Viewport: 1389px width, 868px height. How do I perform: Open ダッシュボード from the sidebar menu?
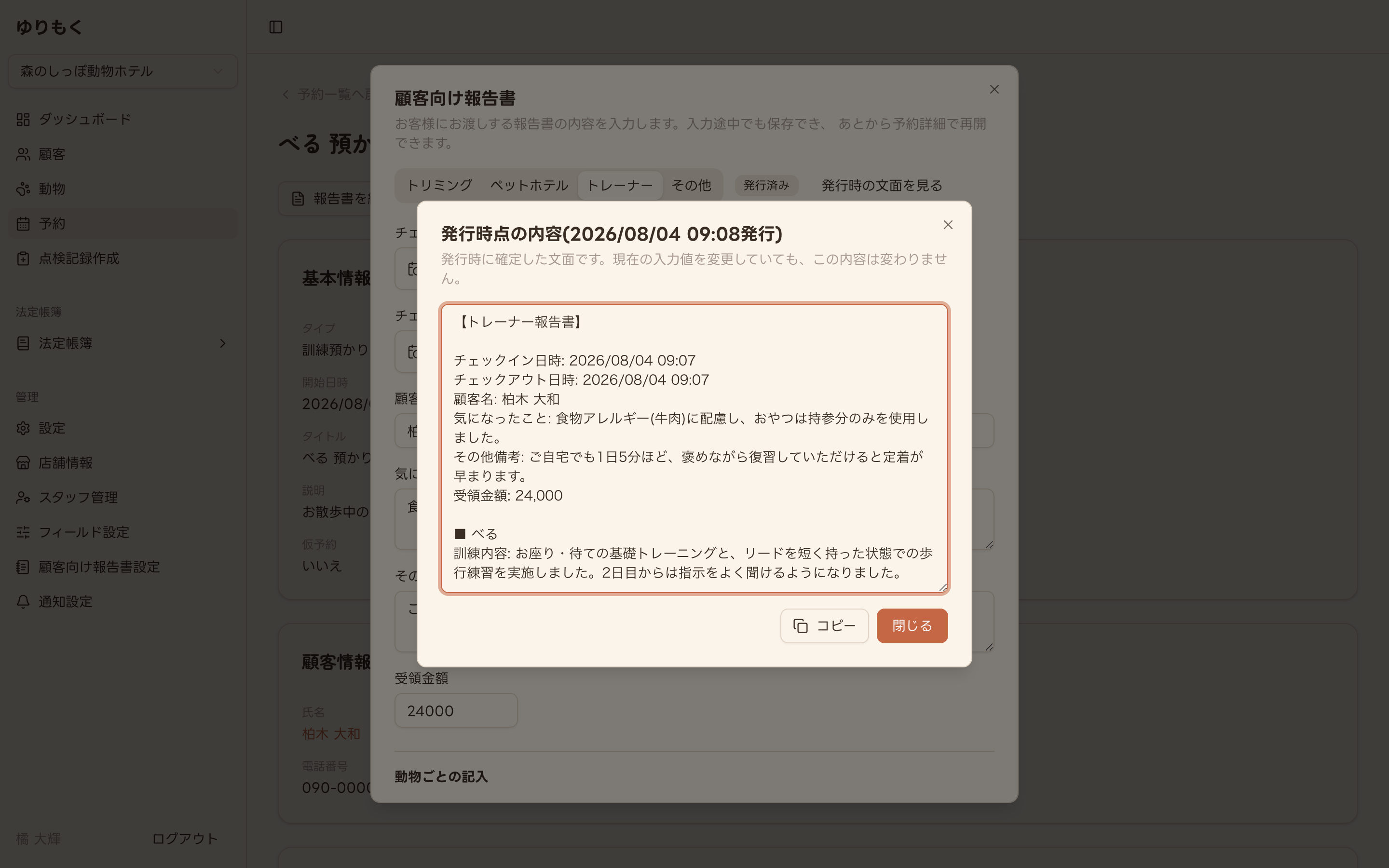[123, 120]
